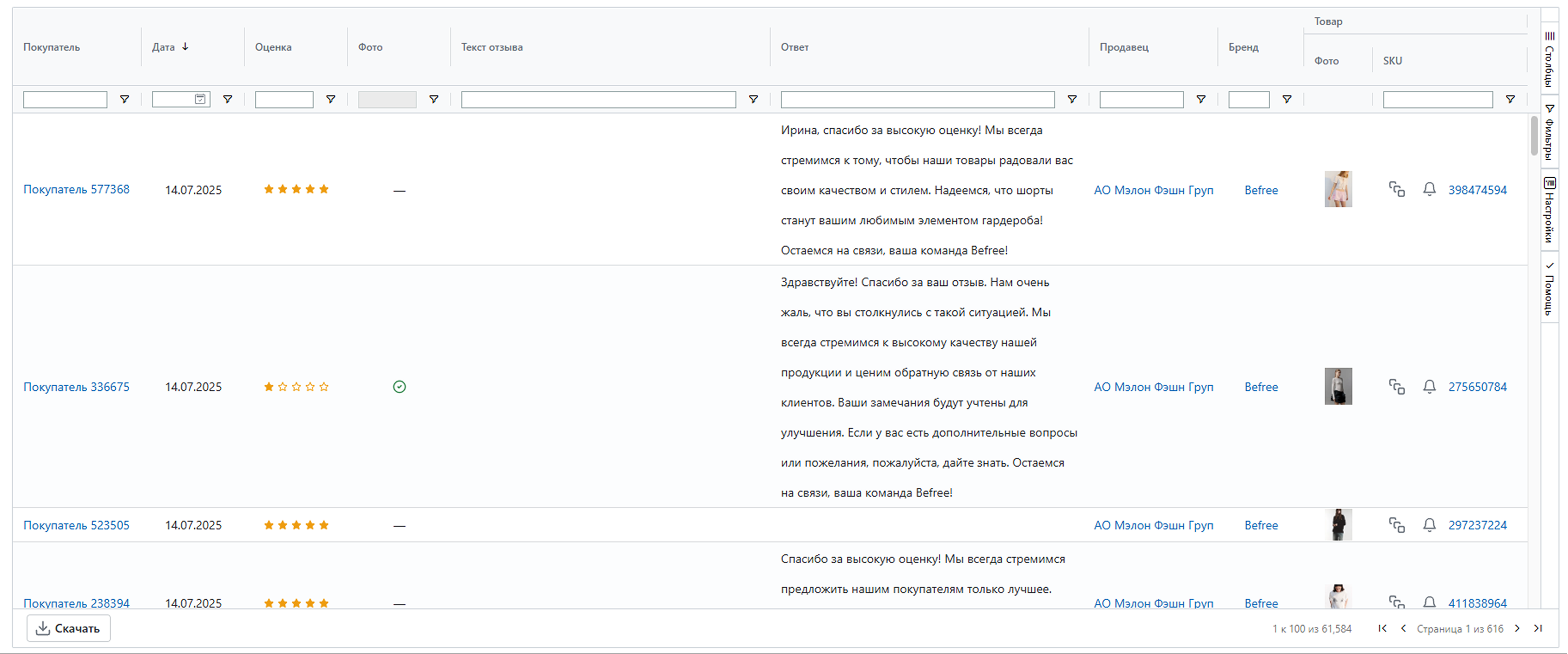Focus Оценка filter input field
The image size is (1568, 654).
(284, 99)
